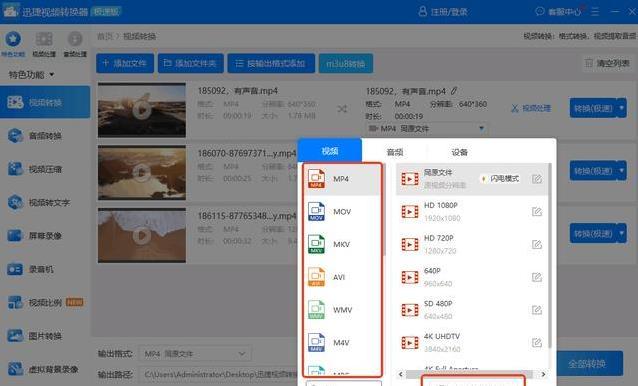
Task: Select 视频转文字 in the sidebar
Action: point(45,202)
